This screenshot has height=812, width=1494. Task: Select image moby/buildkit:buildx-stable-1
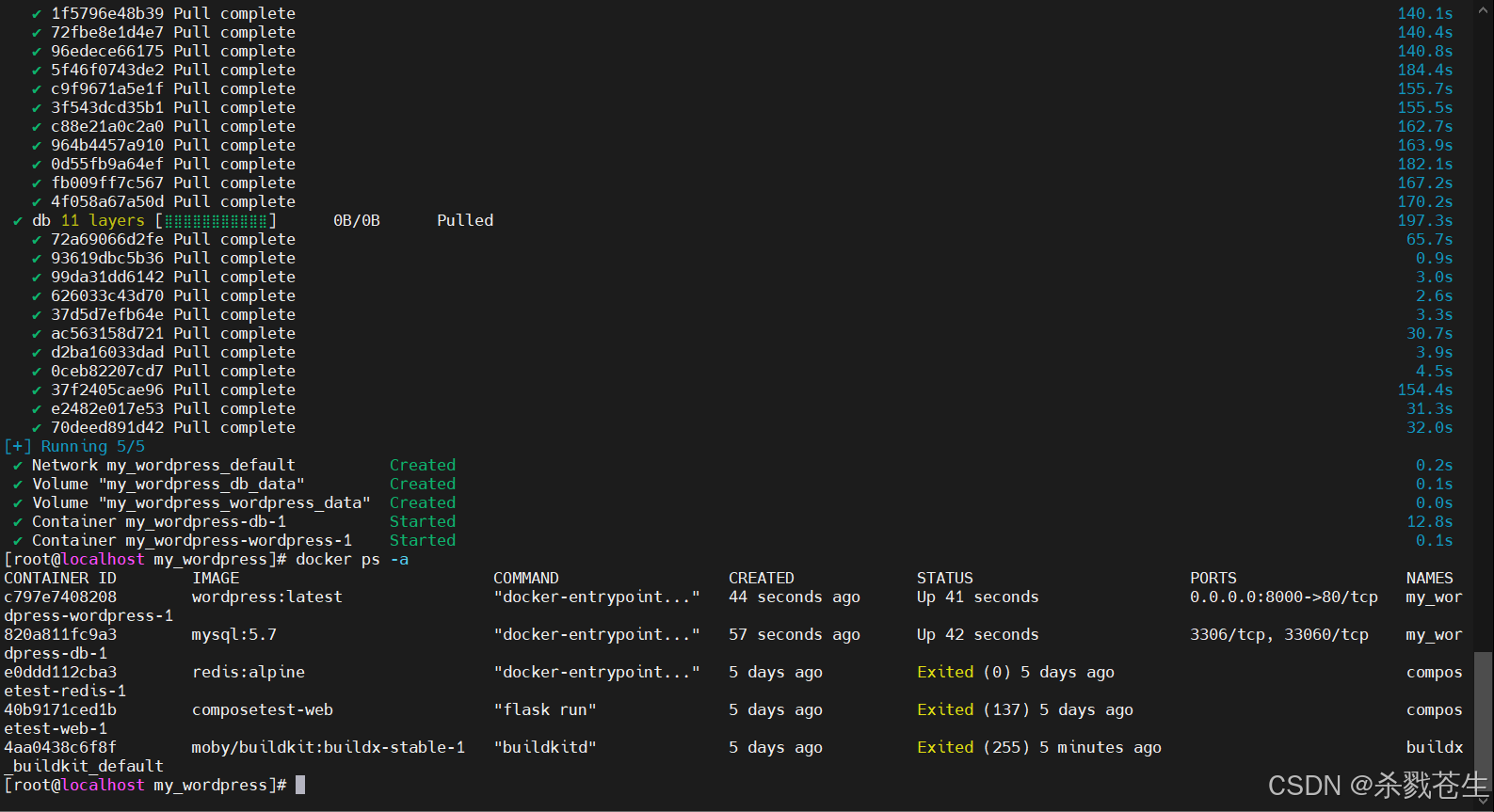(x=329, y=747)
